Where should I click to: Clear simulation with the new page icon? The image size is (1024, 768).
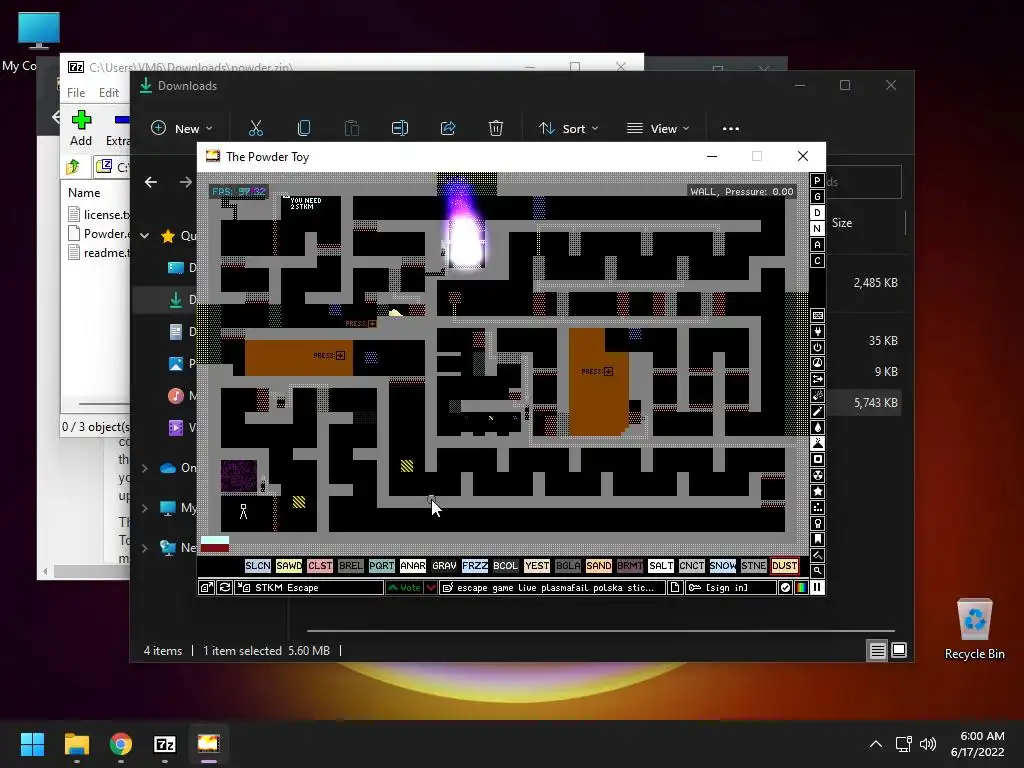click(675, 588)
